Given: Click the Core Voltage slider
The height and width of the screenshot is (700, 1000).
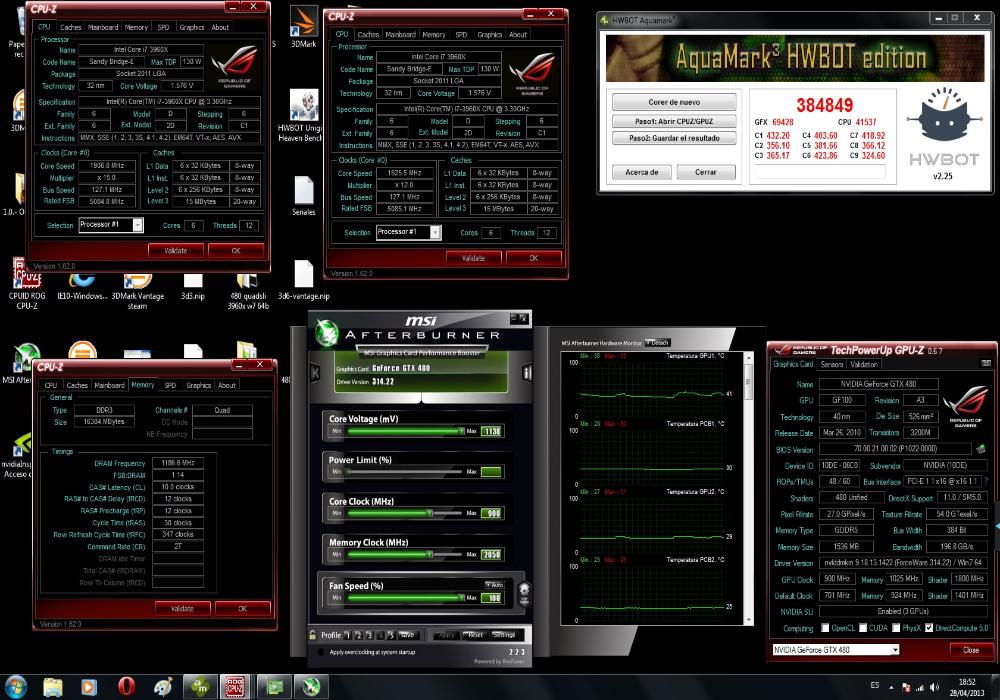Looking at the screenshot, I should click(x=406, y=432).
